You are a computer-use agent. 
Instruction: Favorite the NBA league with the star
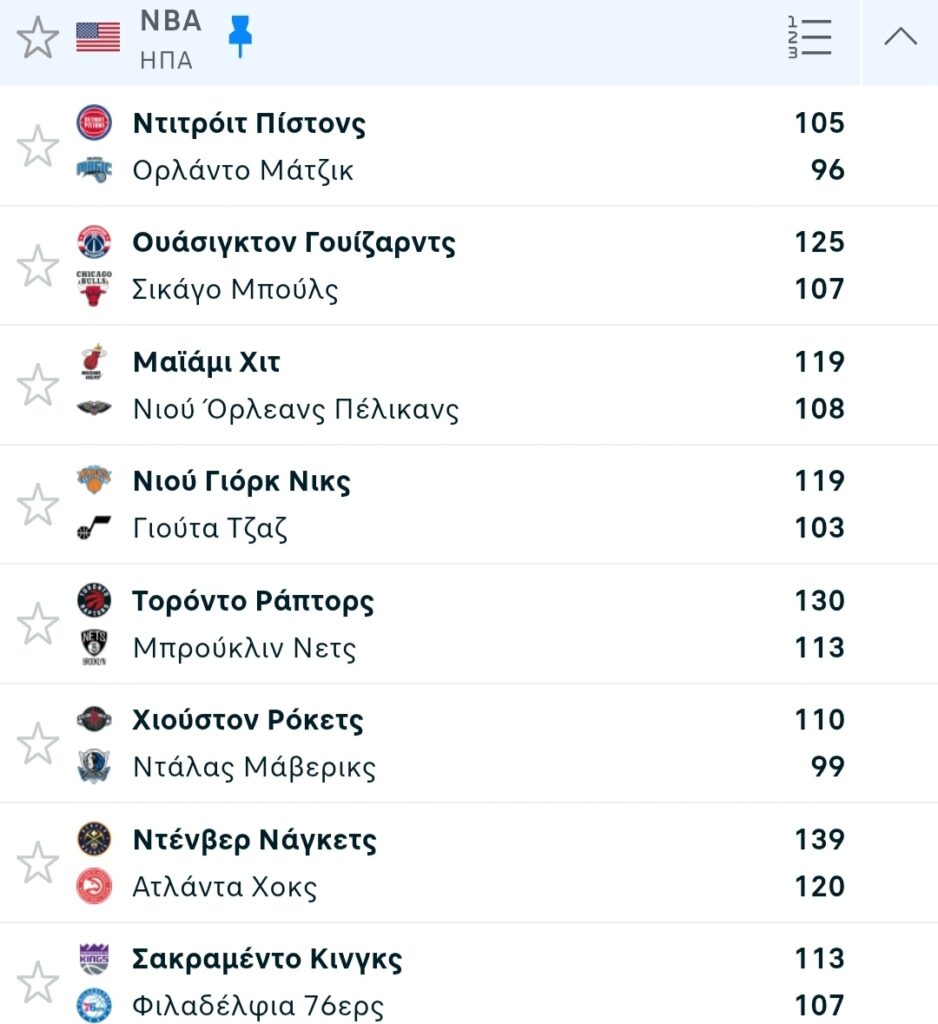coord(38,38)
